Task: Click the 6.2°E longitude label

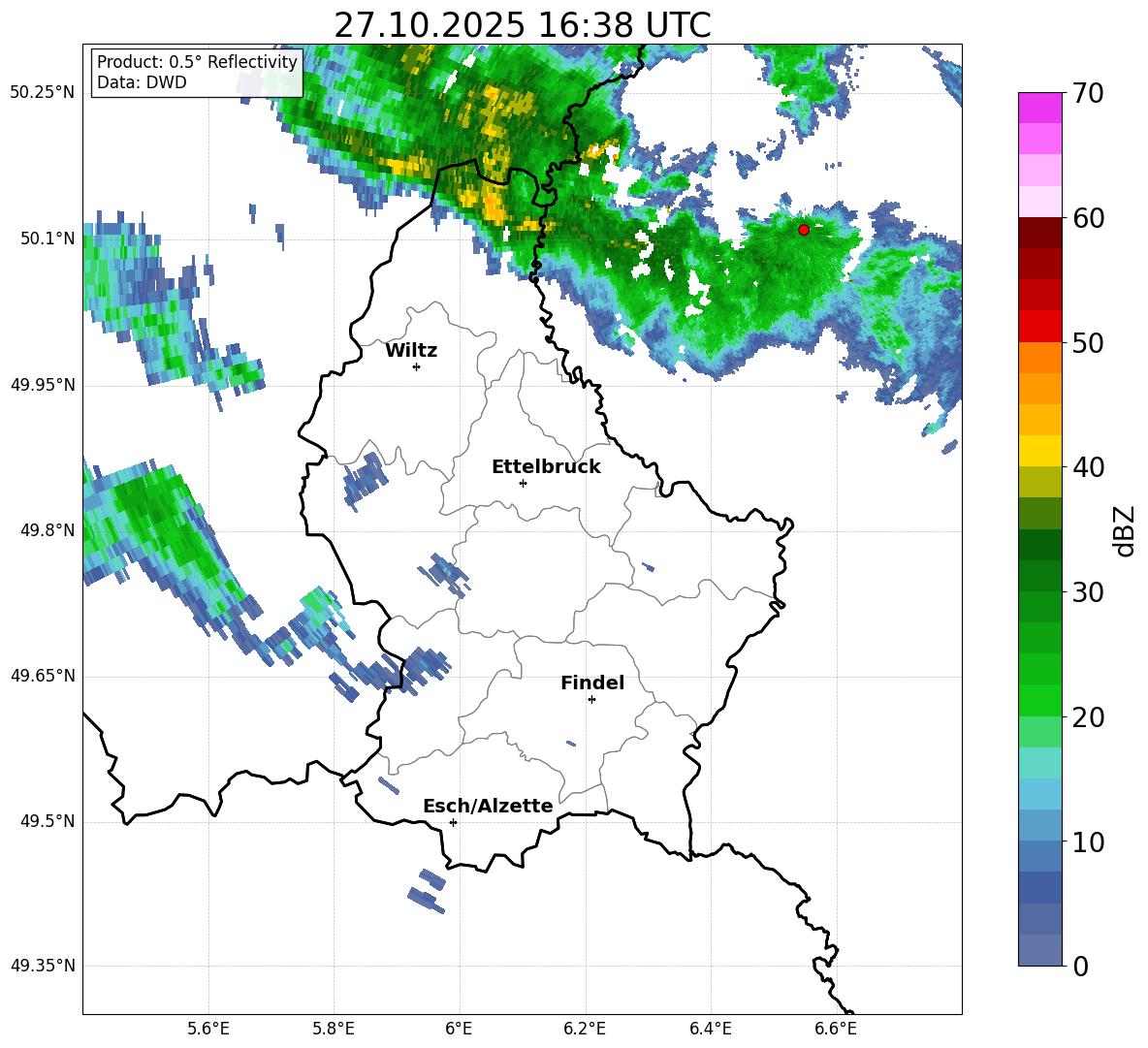Action: point(585,1029)
